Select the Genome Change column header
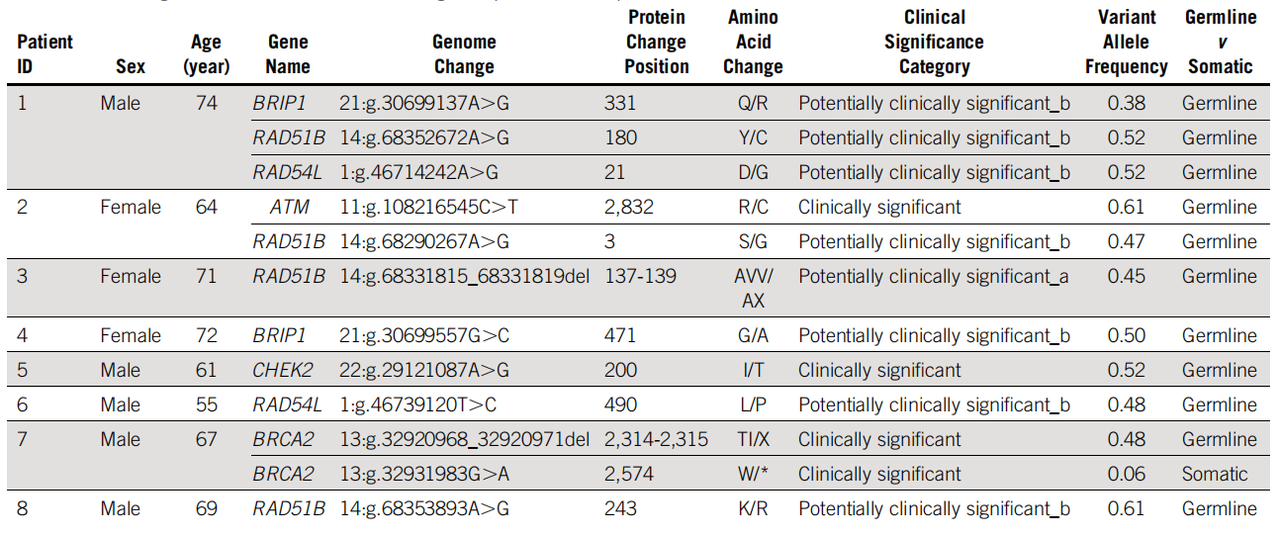The height and width of the screenshot is (537, 1280). coord(463,54)
